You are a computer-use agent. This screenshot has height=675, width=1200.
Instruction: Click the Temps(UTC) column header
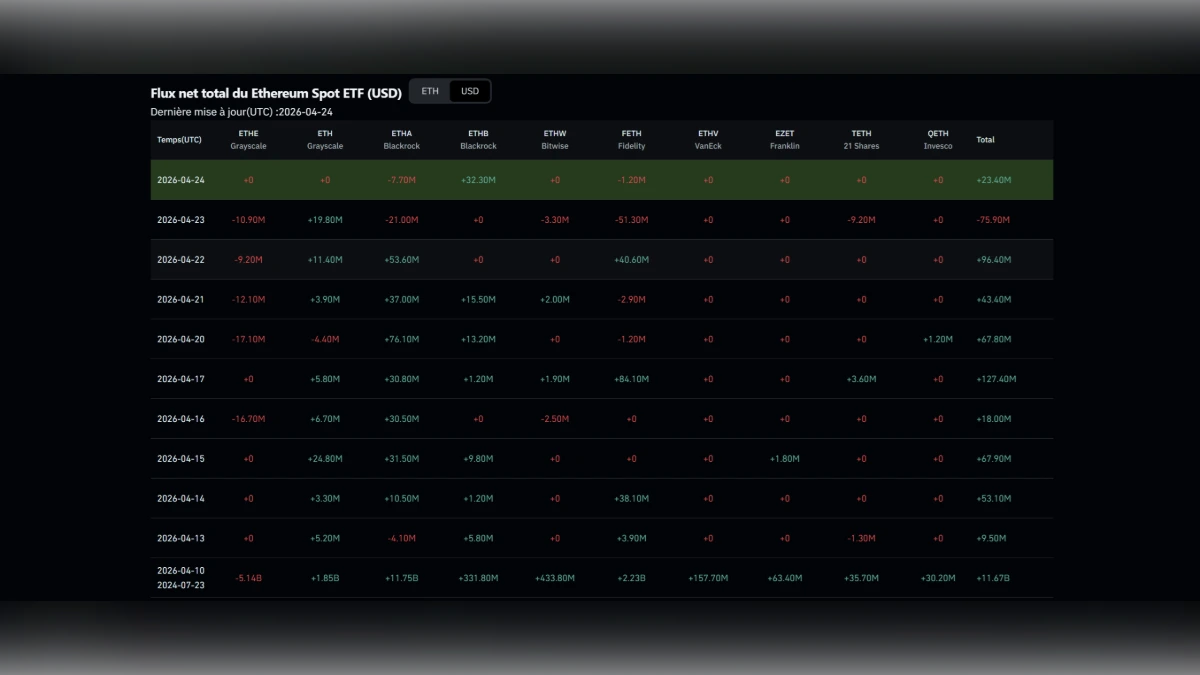(179, 140)
